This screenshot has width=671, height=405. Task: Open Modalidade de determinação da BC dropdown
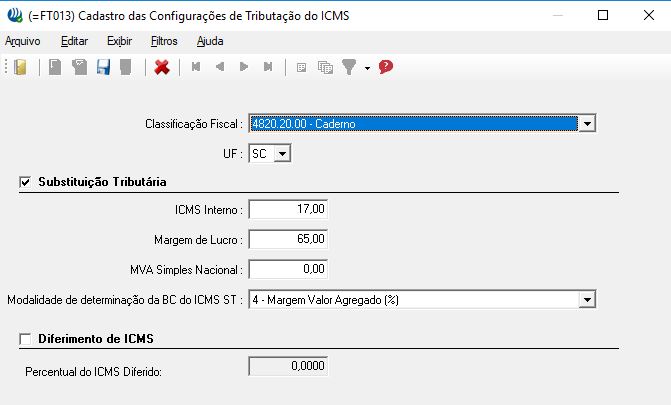(x=588, y=299)
